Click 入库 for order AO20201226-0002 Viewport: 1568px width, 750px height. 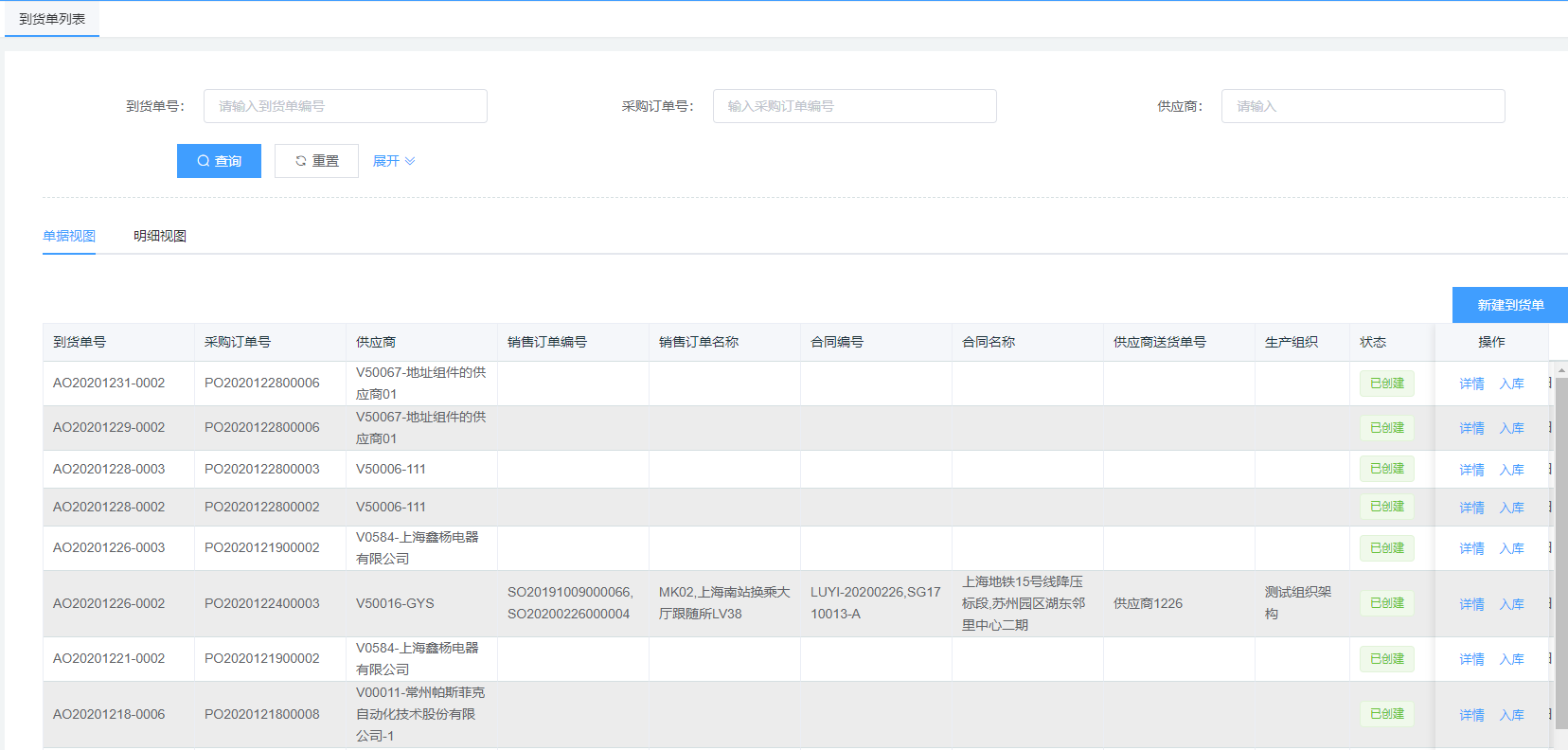pyautogui.click(x=1511, y=604)
